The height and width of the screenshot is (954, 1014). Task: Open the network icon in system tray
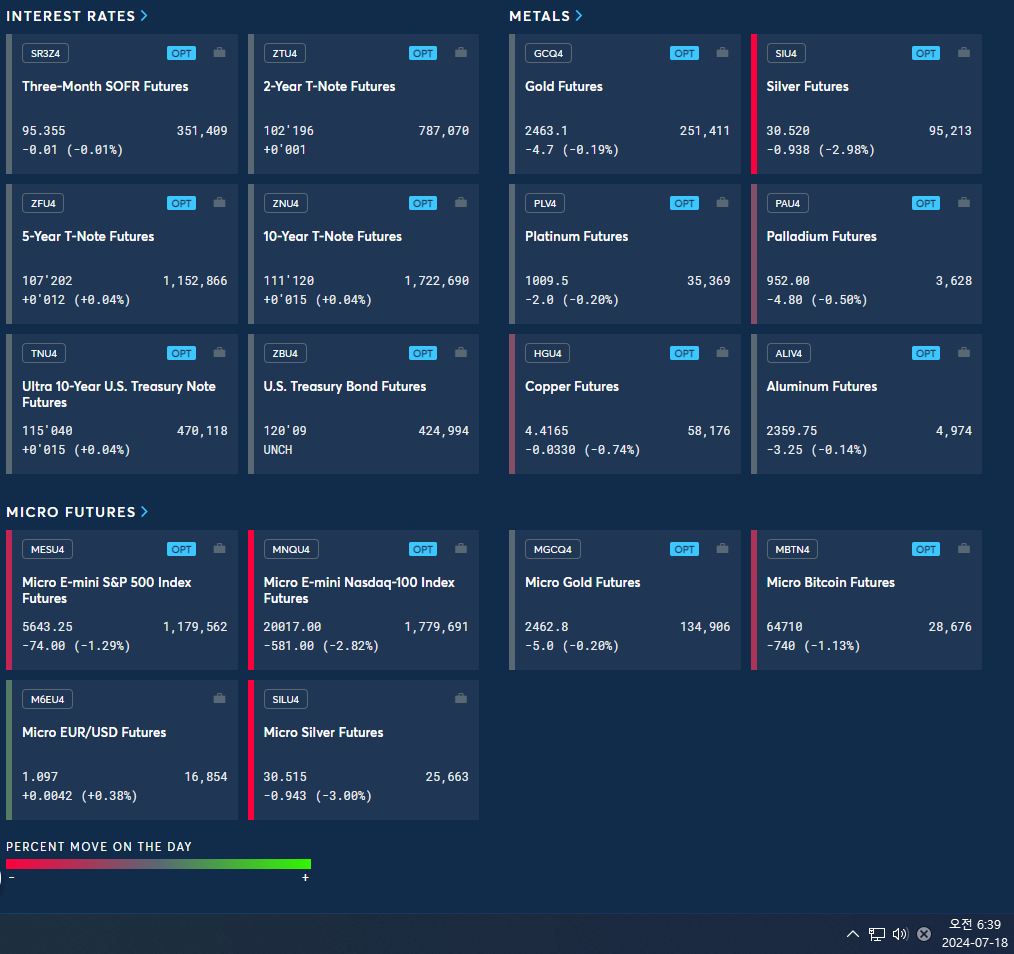(877, 934)
